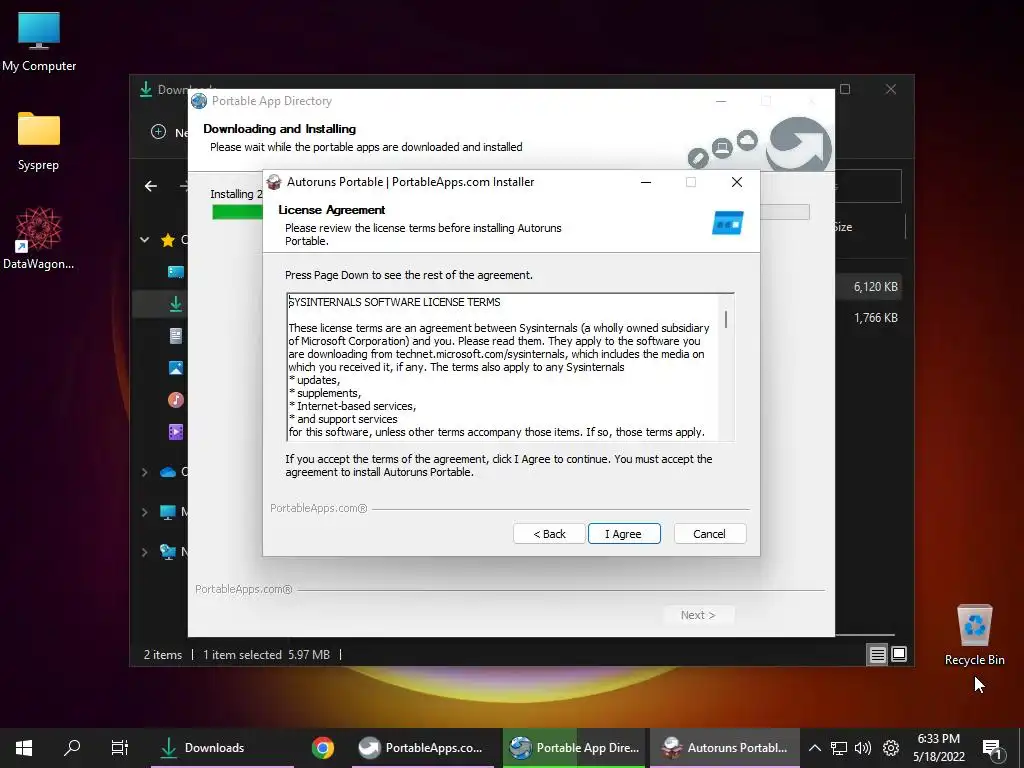Viewport: 1024px width, 768px height.
Task: Open Google Chrome from the taskbar
Action: (323, 748)
